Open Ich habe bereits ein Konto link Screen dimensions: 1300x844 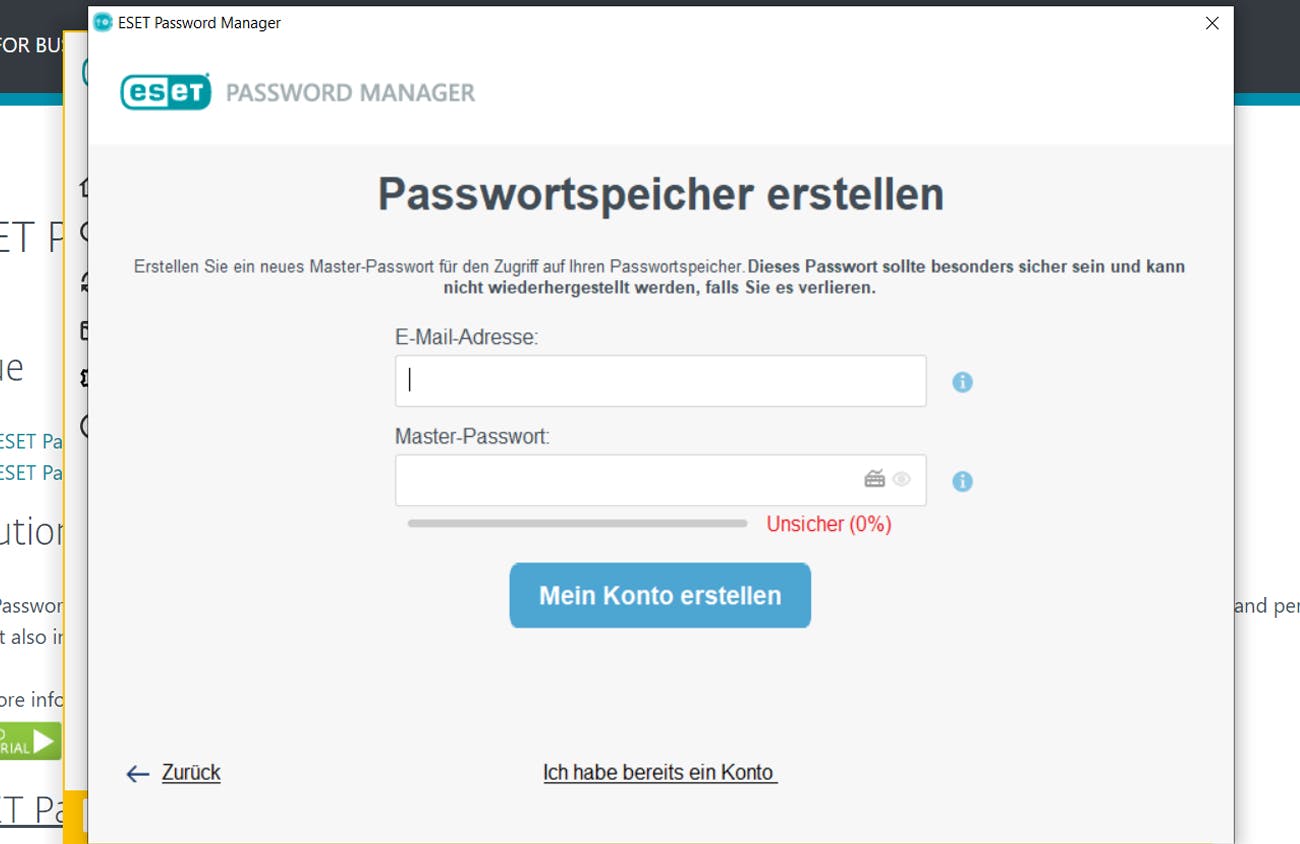[x=660, y=772]
